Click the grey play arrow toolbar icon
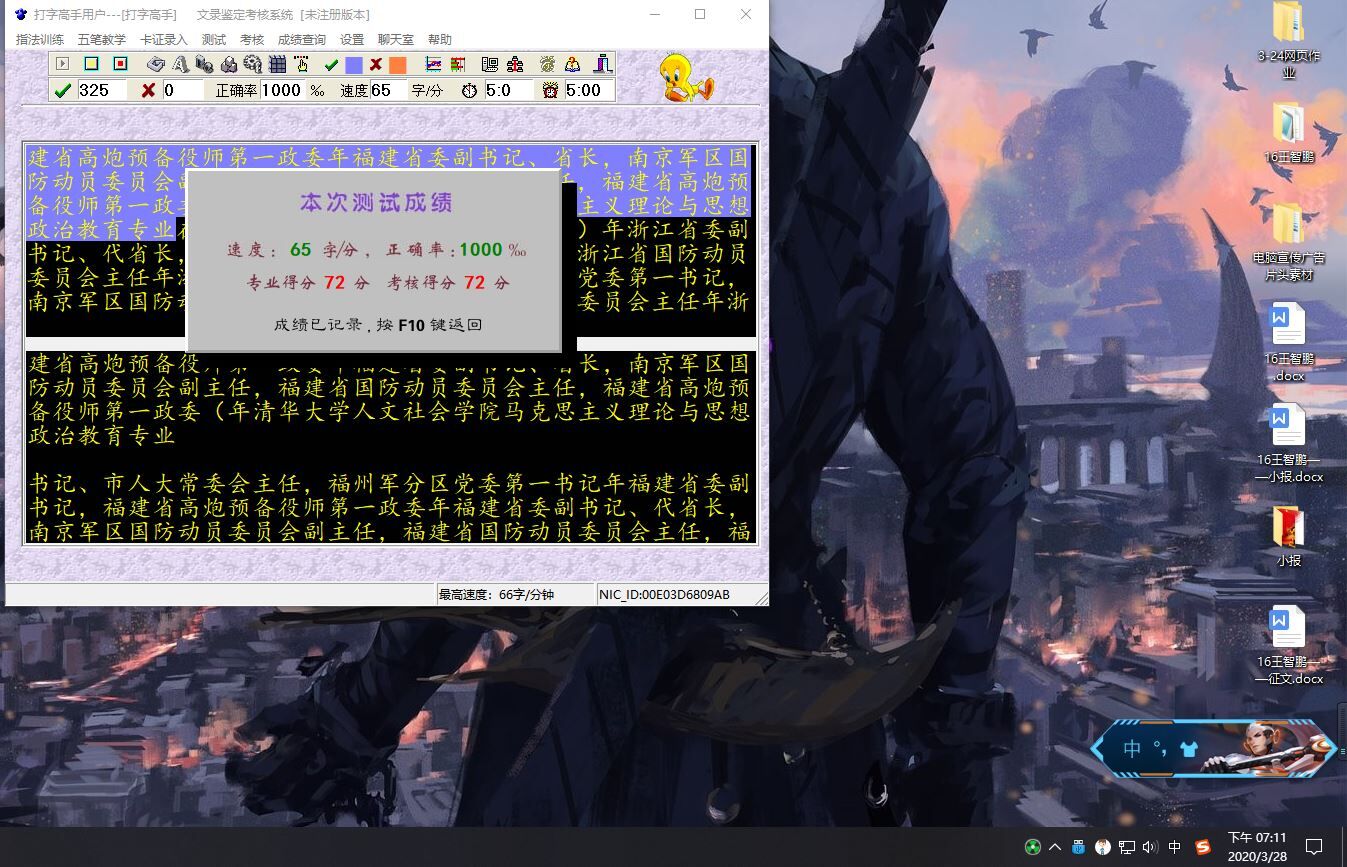The height and width of the screenshot is (867, 1347). [63, 64]
